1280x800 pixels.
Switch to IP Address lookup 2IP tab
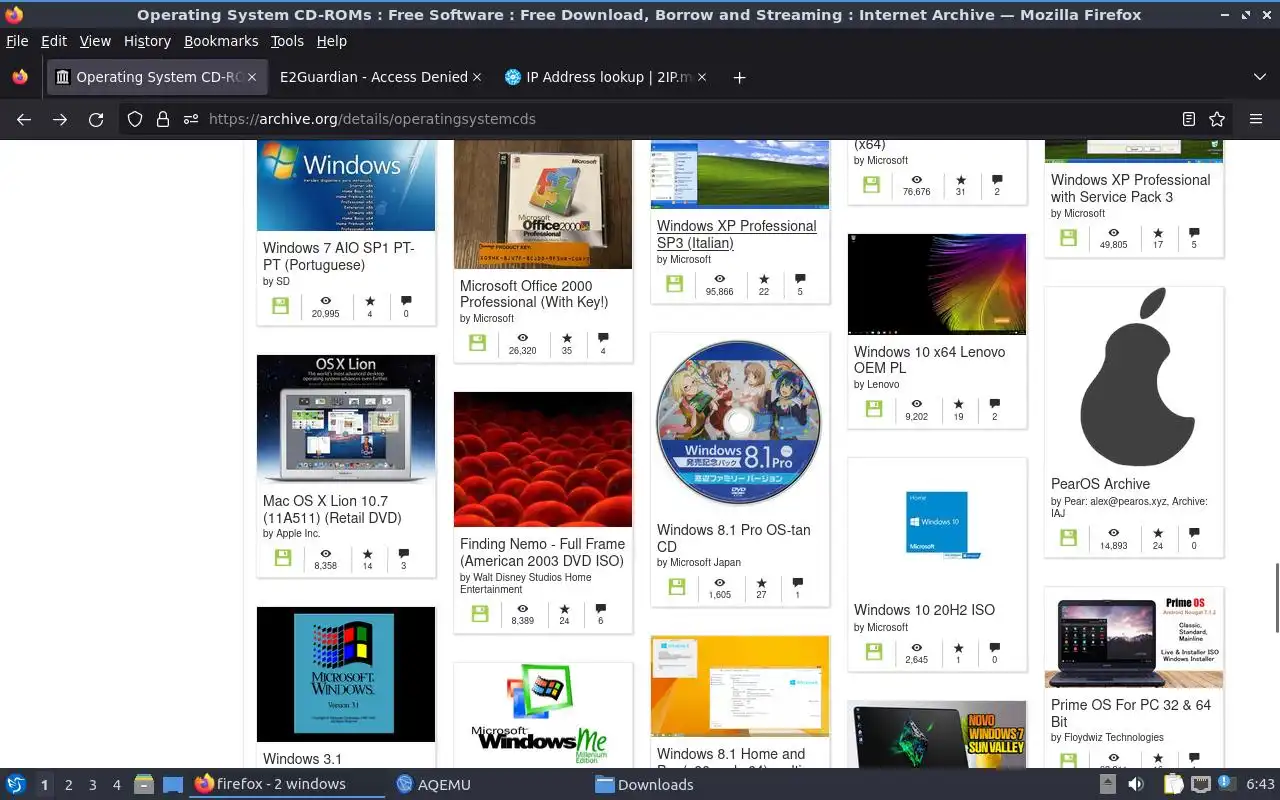[607, 77]
